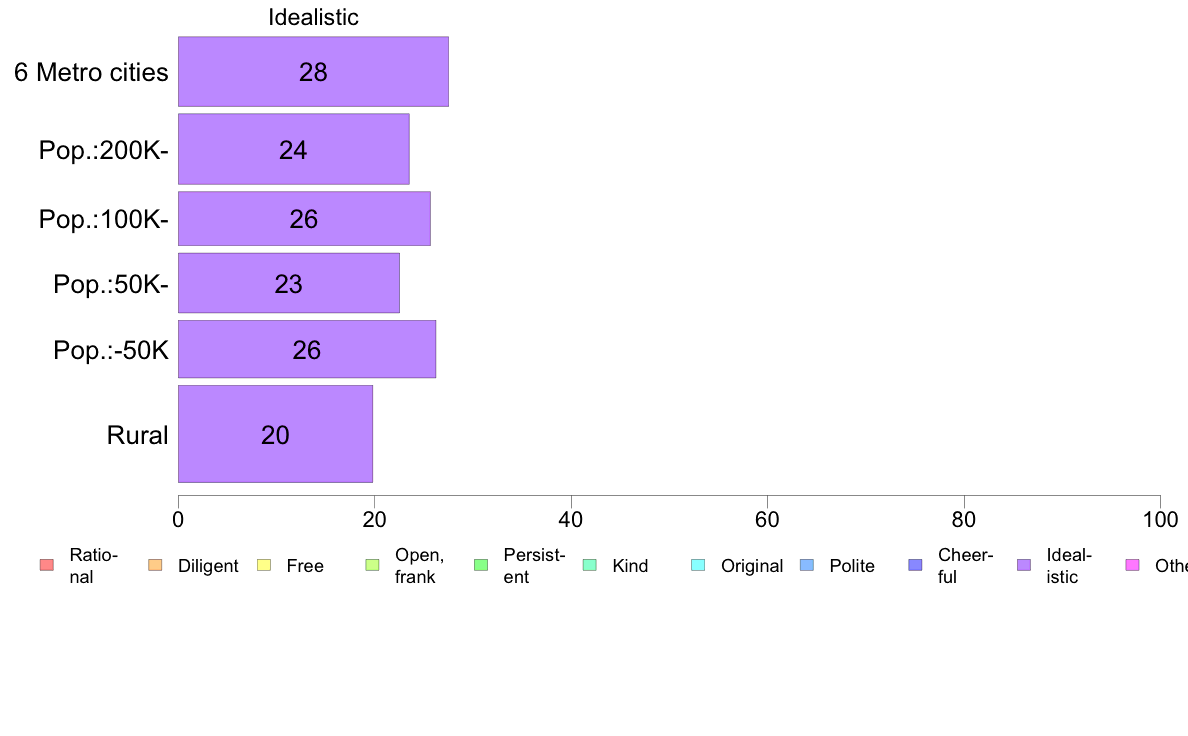This screenshot has width=1188, height=736.
Task: Select the 6 Metro cities bar
Action: tap(313, 71)
